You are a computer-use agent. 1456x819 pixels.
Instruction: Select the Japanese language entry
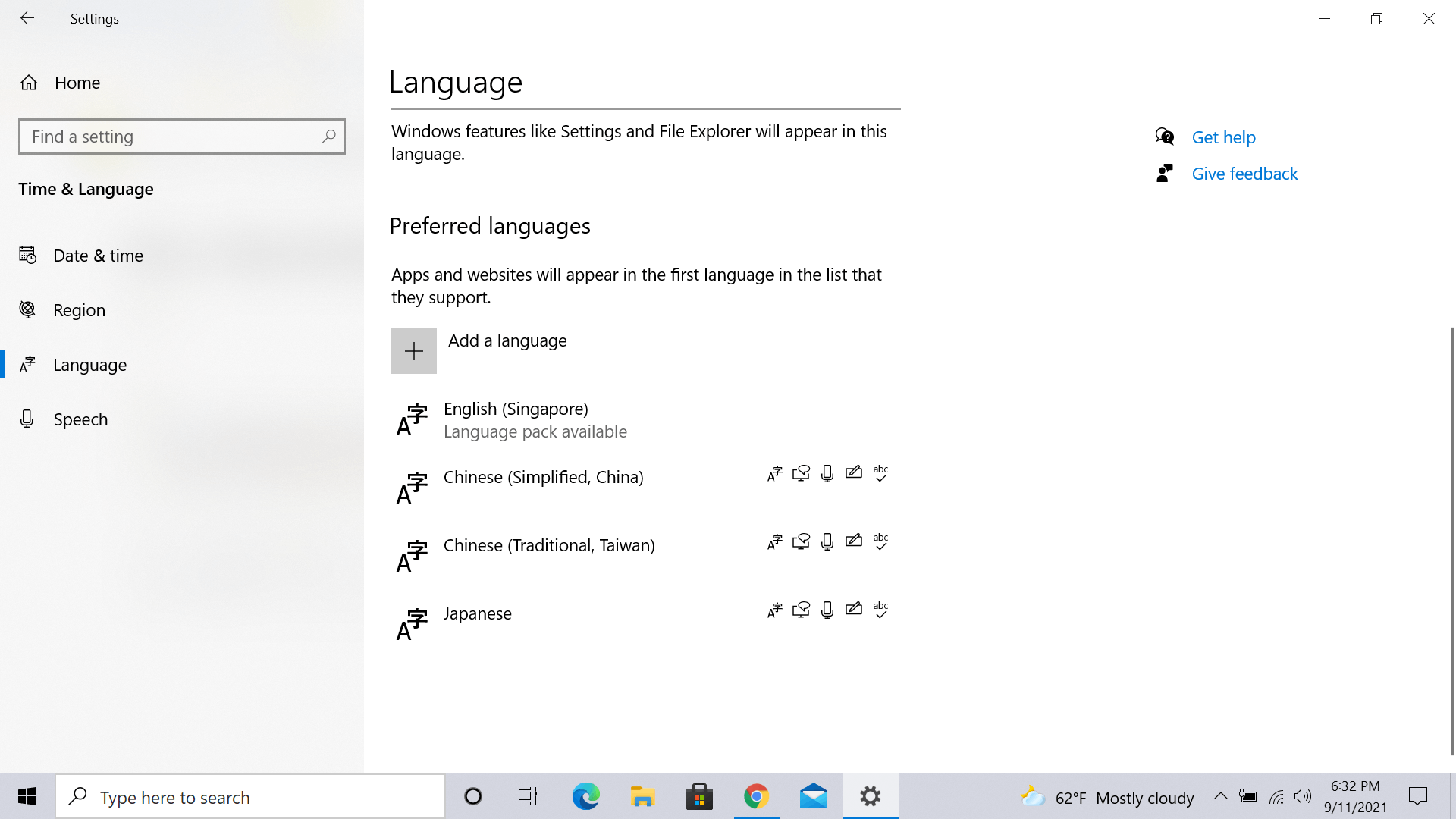(478, 613)
